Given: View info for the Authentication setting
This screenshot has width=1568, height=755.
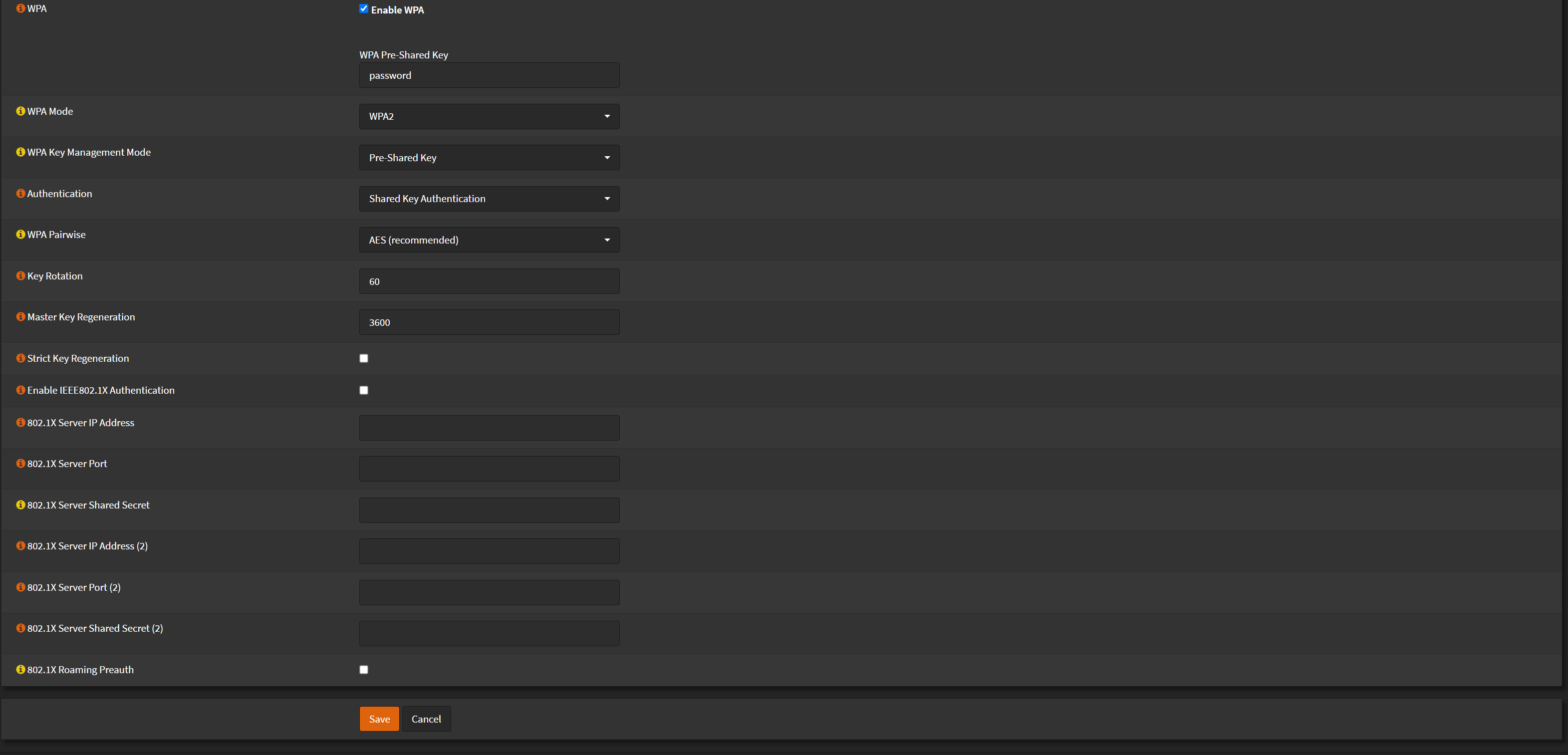Looking at the screenshot, I should click(19, 193).
